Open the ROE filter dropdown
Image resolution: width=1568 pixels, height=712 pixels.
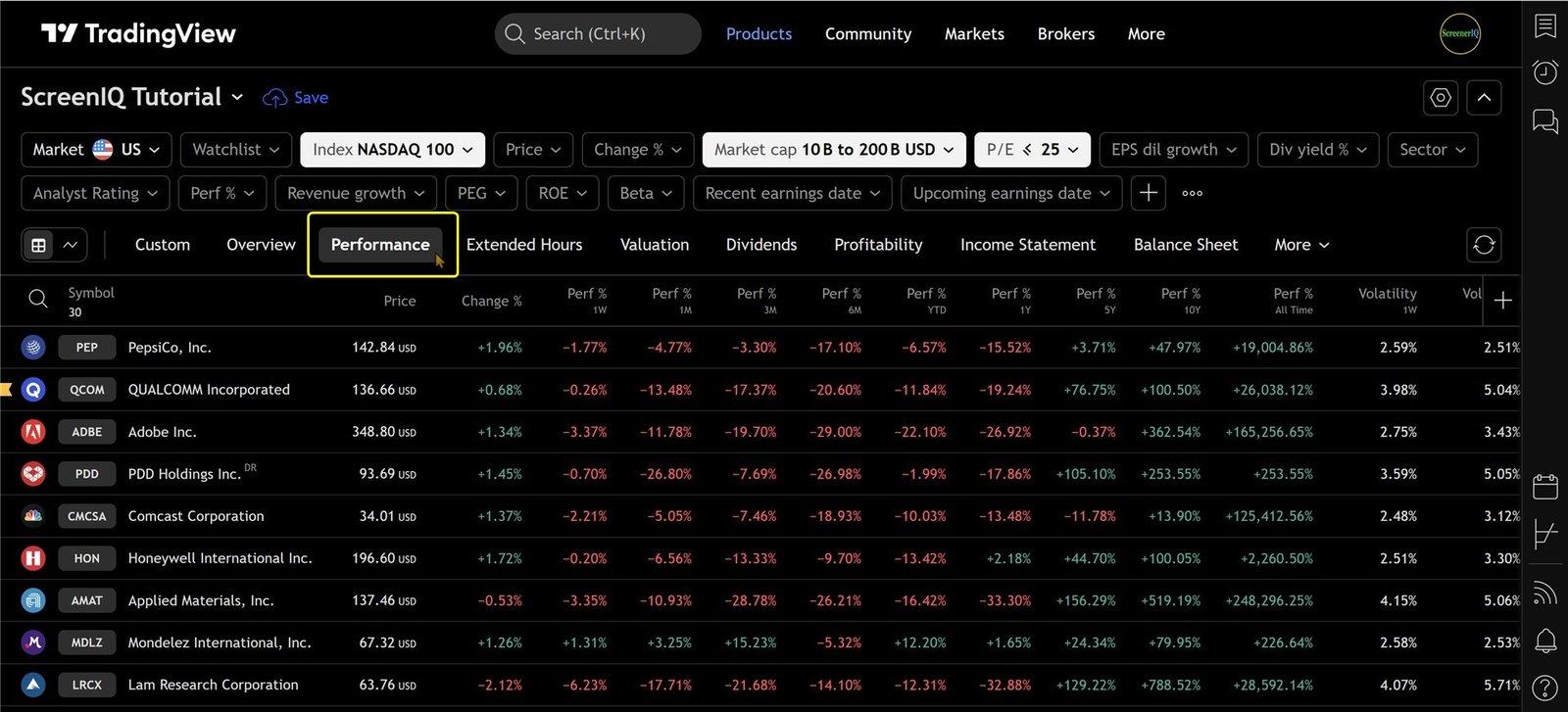click(563, 193)
